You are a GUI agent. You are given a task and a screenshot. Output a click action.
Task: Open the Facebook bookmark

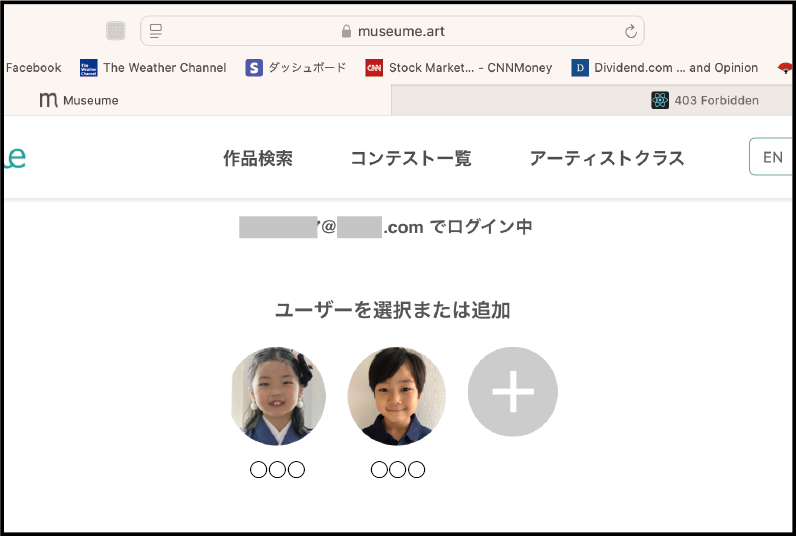(33, 68)
